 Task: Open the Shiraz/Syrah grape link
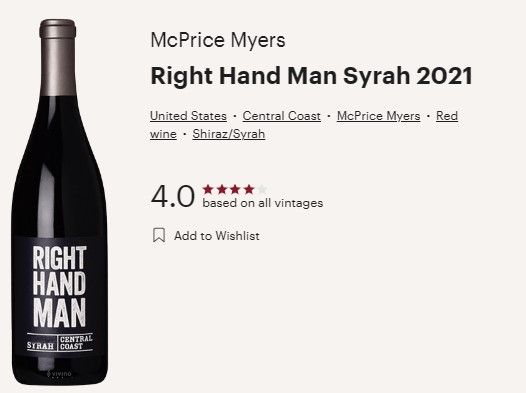229,134
